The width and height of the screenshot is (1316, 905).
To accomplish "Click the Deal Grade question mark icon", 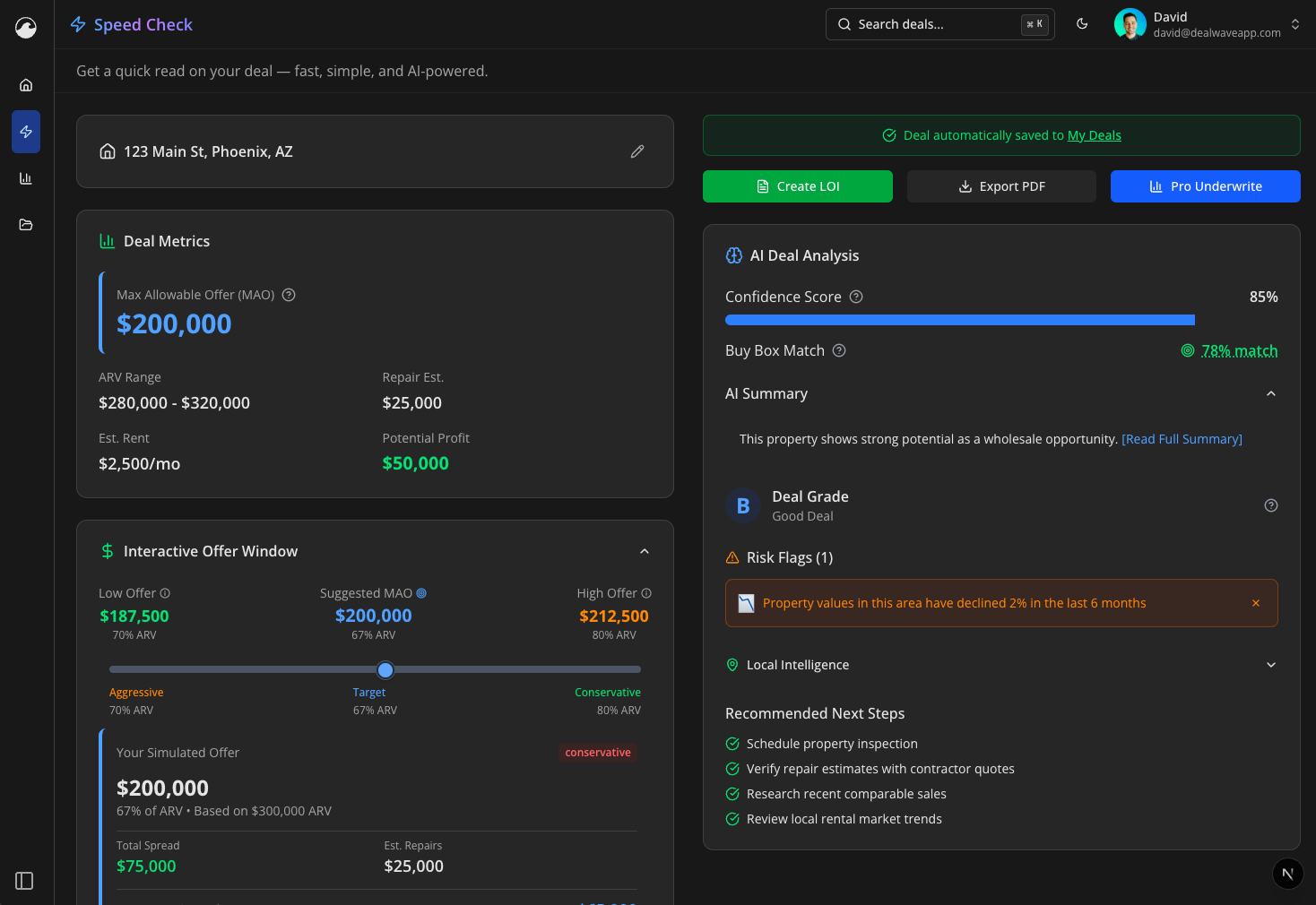I will [1270, 505].
